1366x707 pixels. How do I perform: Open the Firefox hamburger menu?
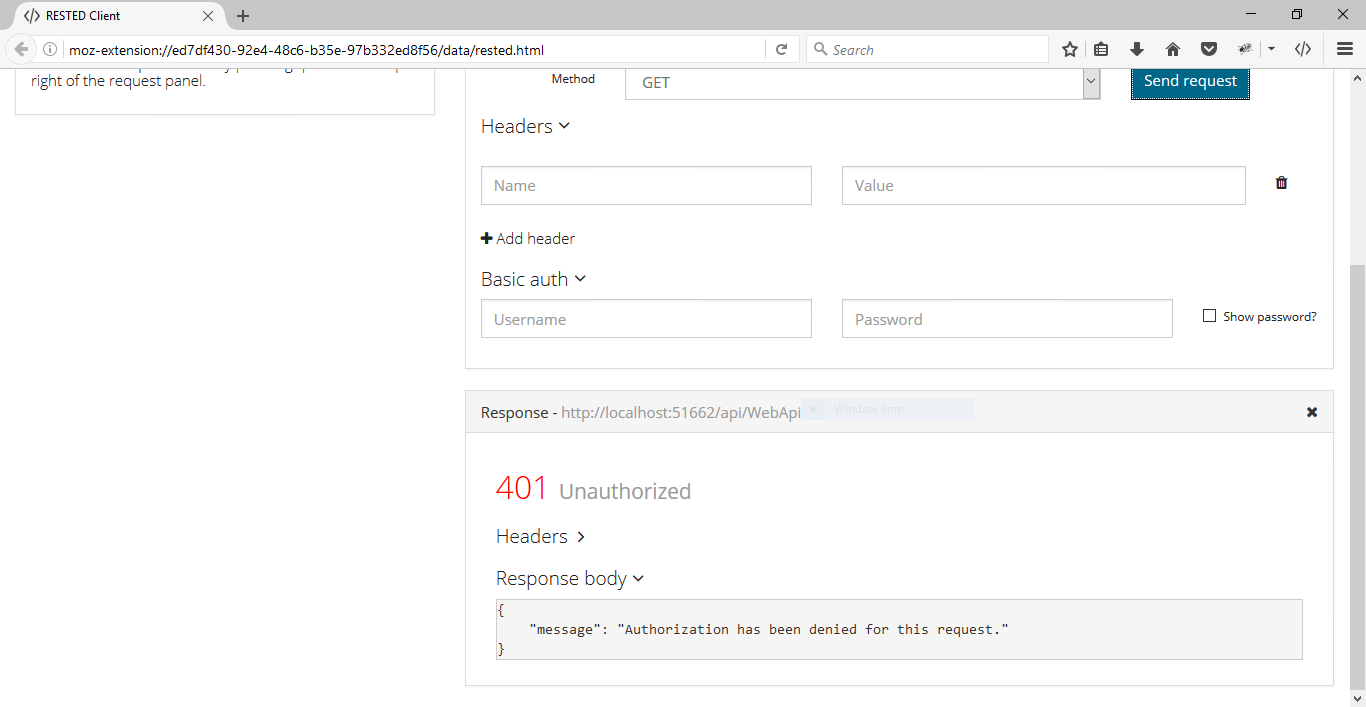coord(1345,49)
